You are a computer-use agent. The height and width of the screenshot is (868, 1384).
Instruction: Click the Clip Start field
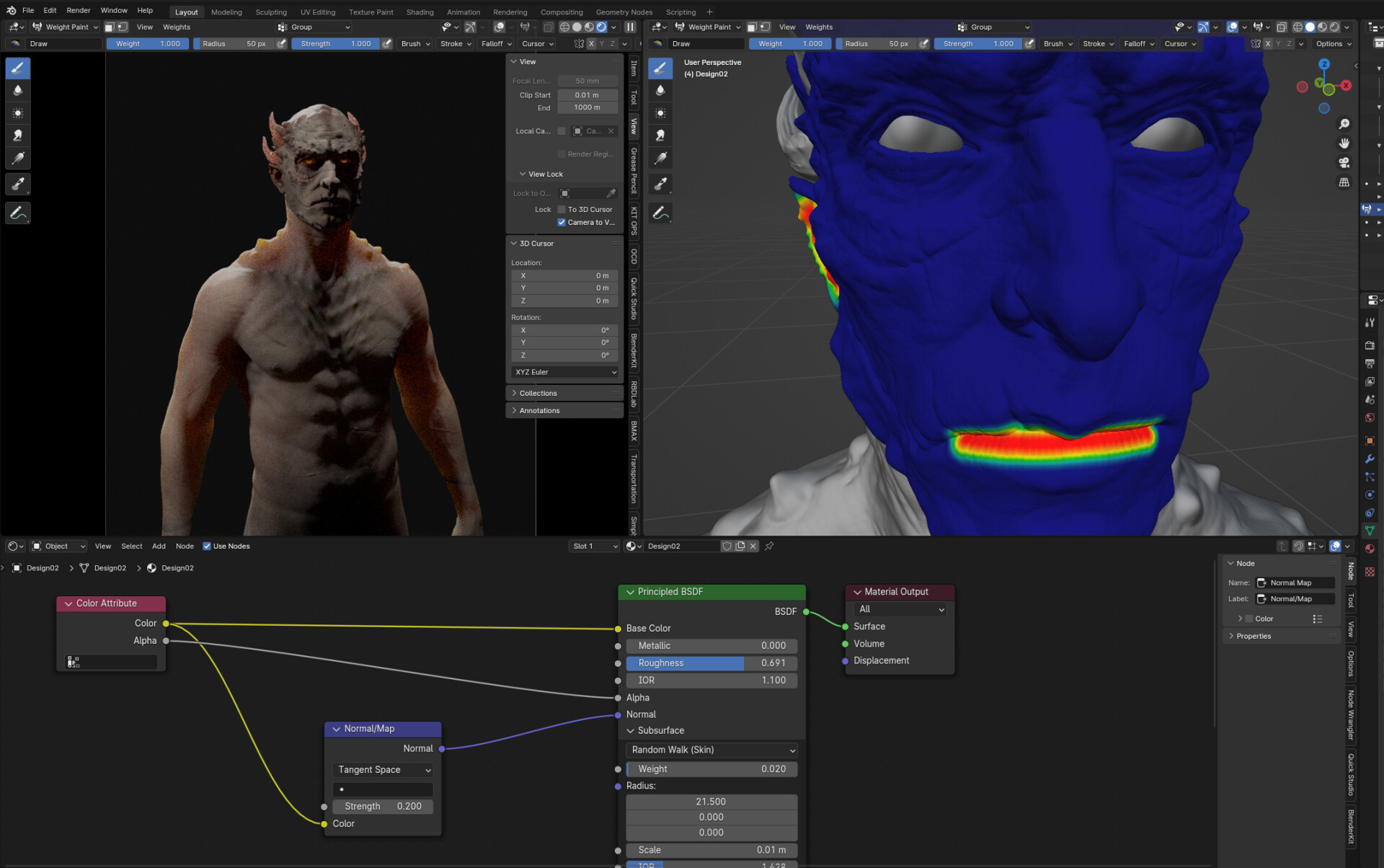pyautogui.click(x=587, y=94)
